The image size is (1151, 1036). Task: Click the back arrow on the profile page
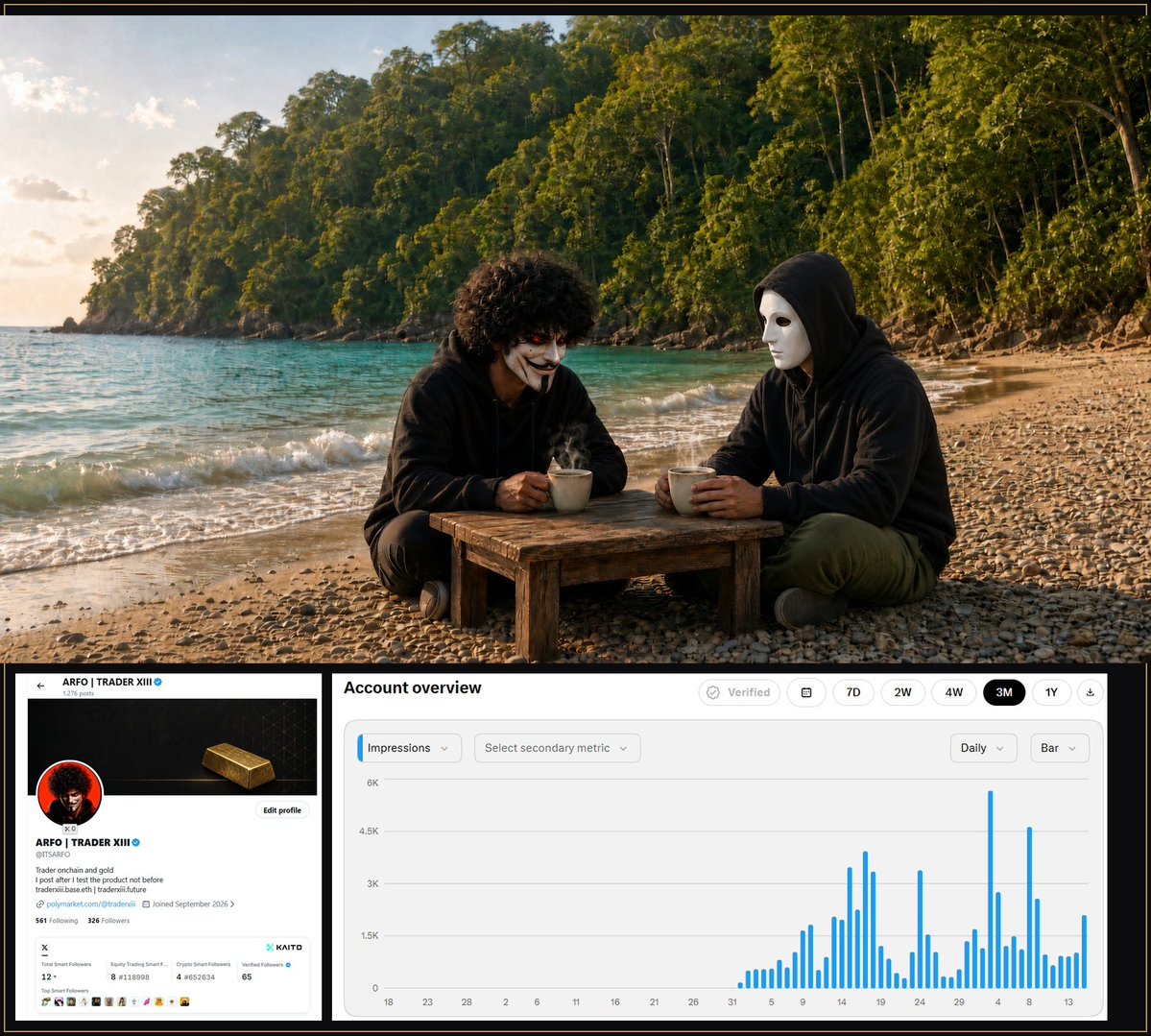(40, 686)
